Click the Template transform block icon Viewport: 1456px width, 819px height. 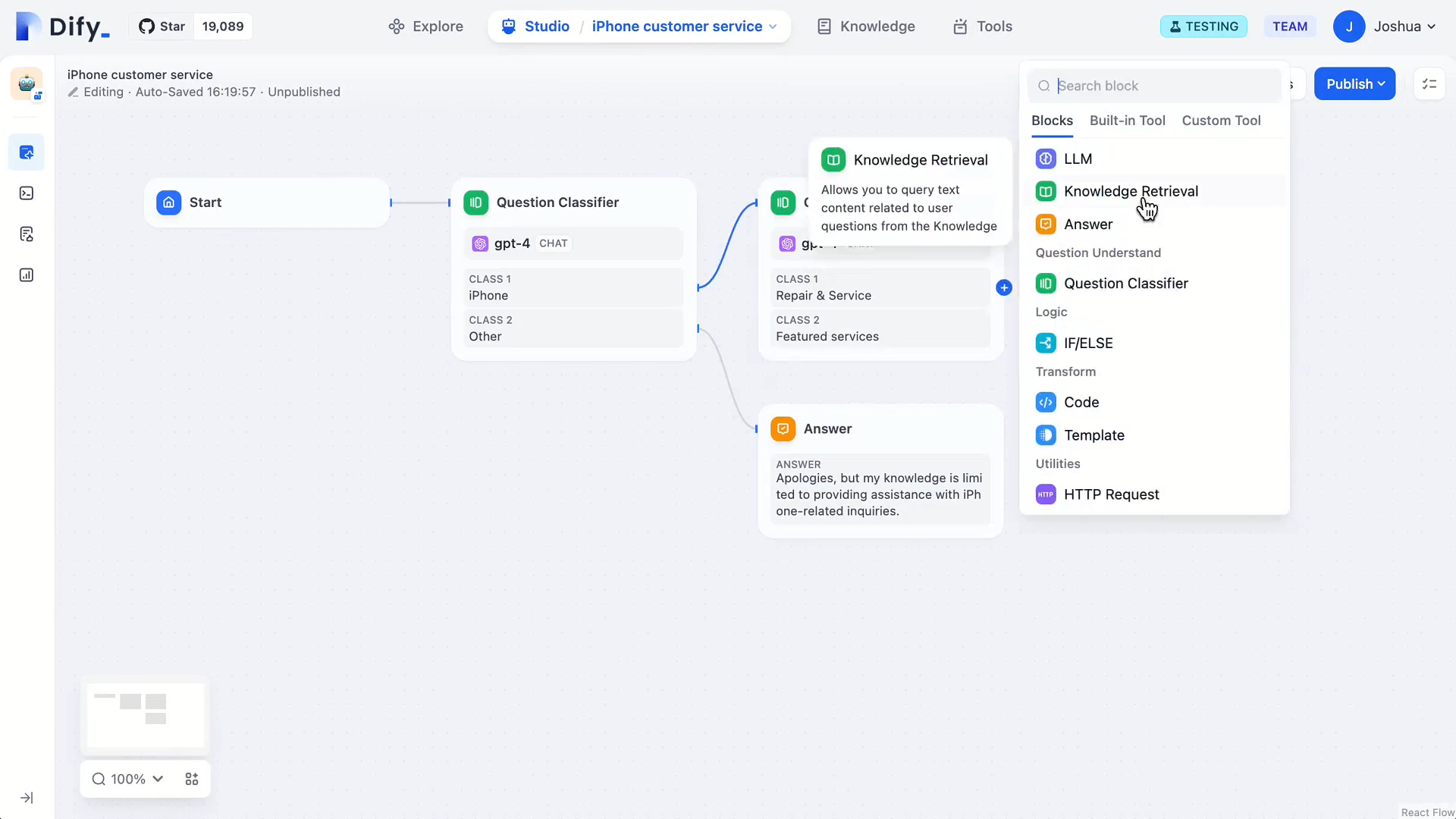pos(1046,434)
